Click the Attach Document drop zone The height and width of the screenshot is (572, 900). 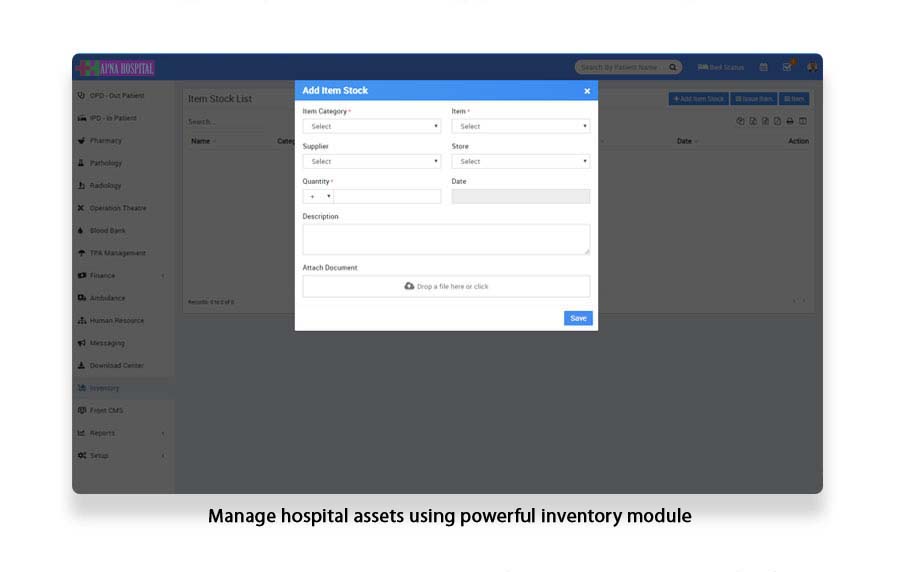(446, 286)
